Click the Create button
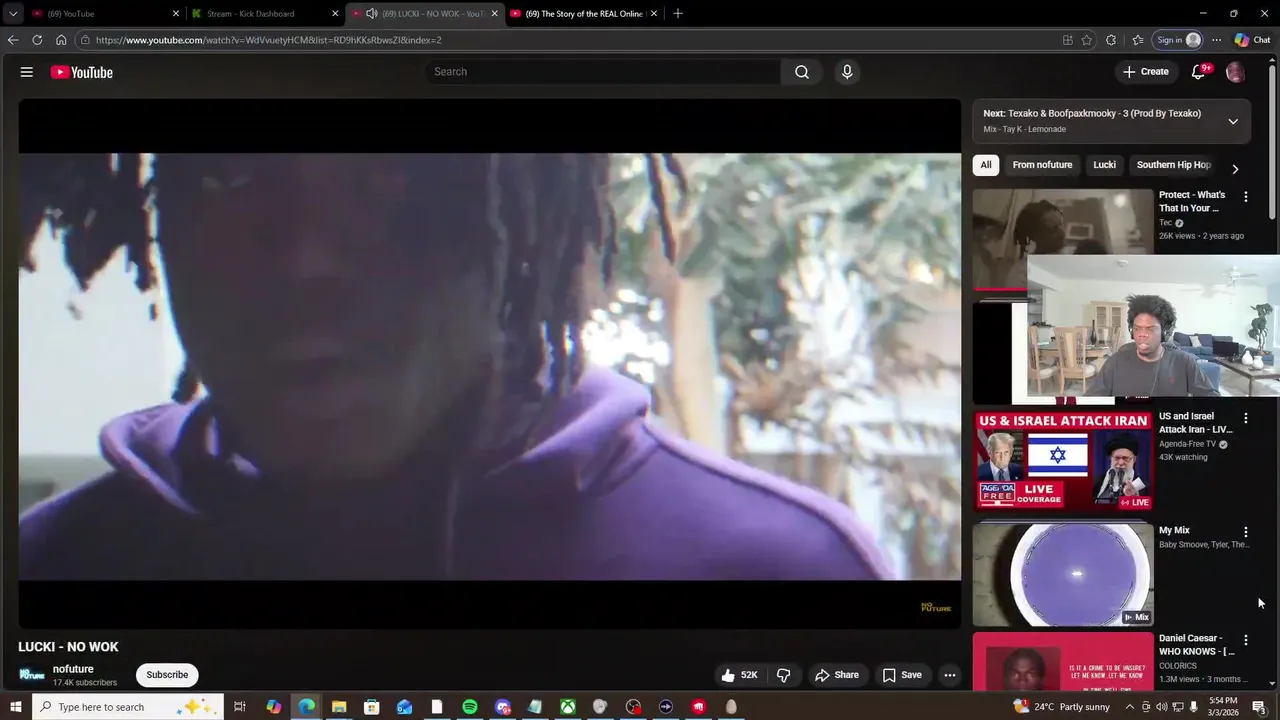 pyautogui.click(x=1145, y=72)
